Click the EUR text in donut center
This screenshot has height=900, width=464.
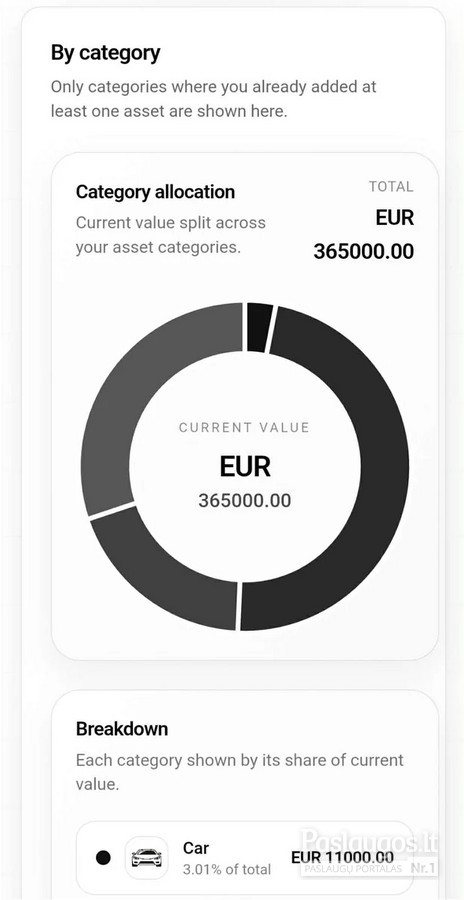[x=245, y=467]
